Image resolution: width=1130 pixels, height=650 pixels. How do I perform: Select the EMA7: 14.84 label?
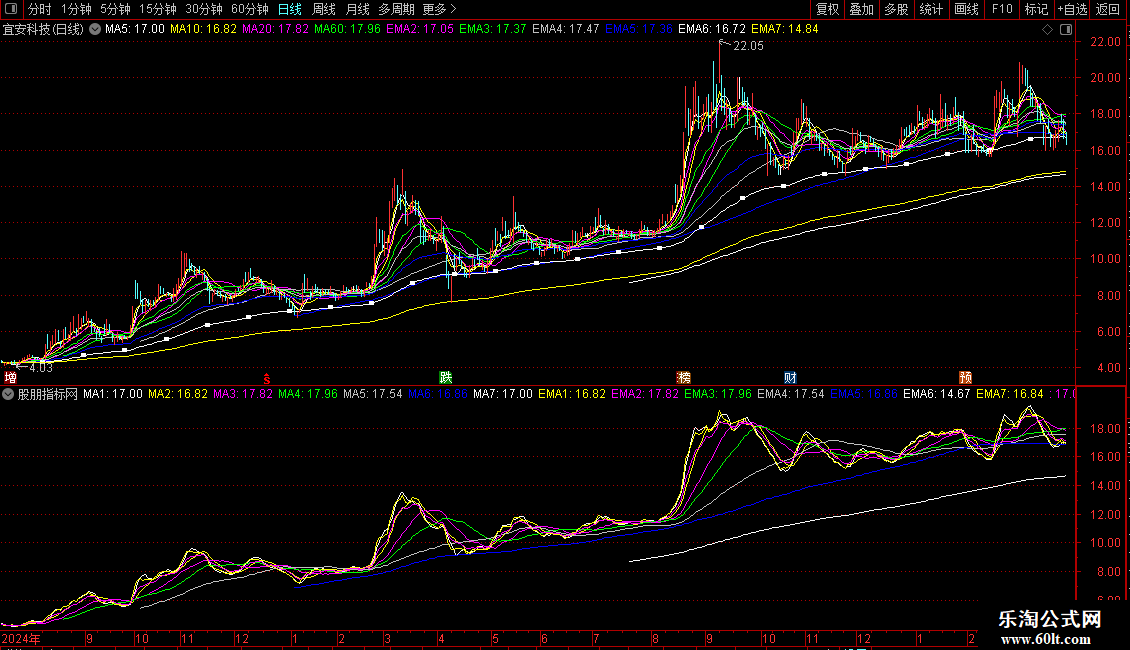tap(785, 29)
